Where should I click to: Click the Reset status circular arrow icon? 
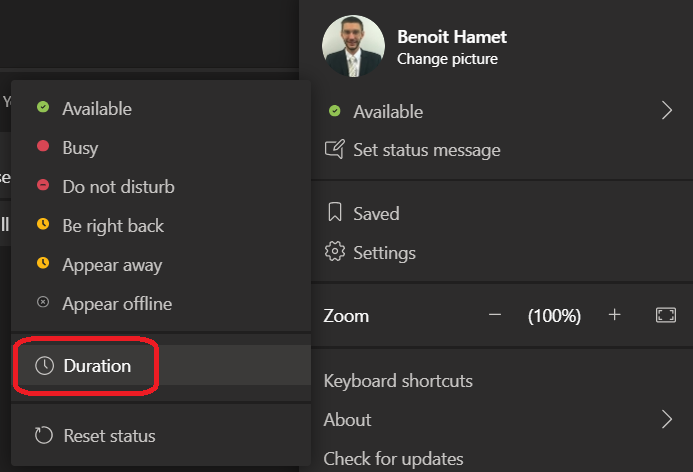[x=44, y=436]
